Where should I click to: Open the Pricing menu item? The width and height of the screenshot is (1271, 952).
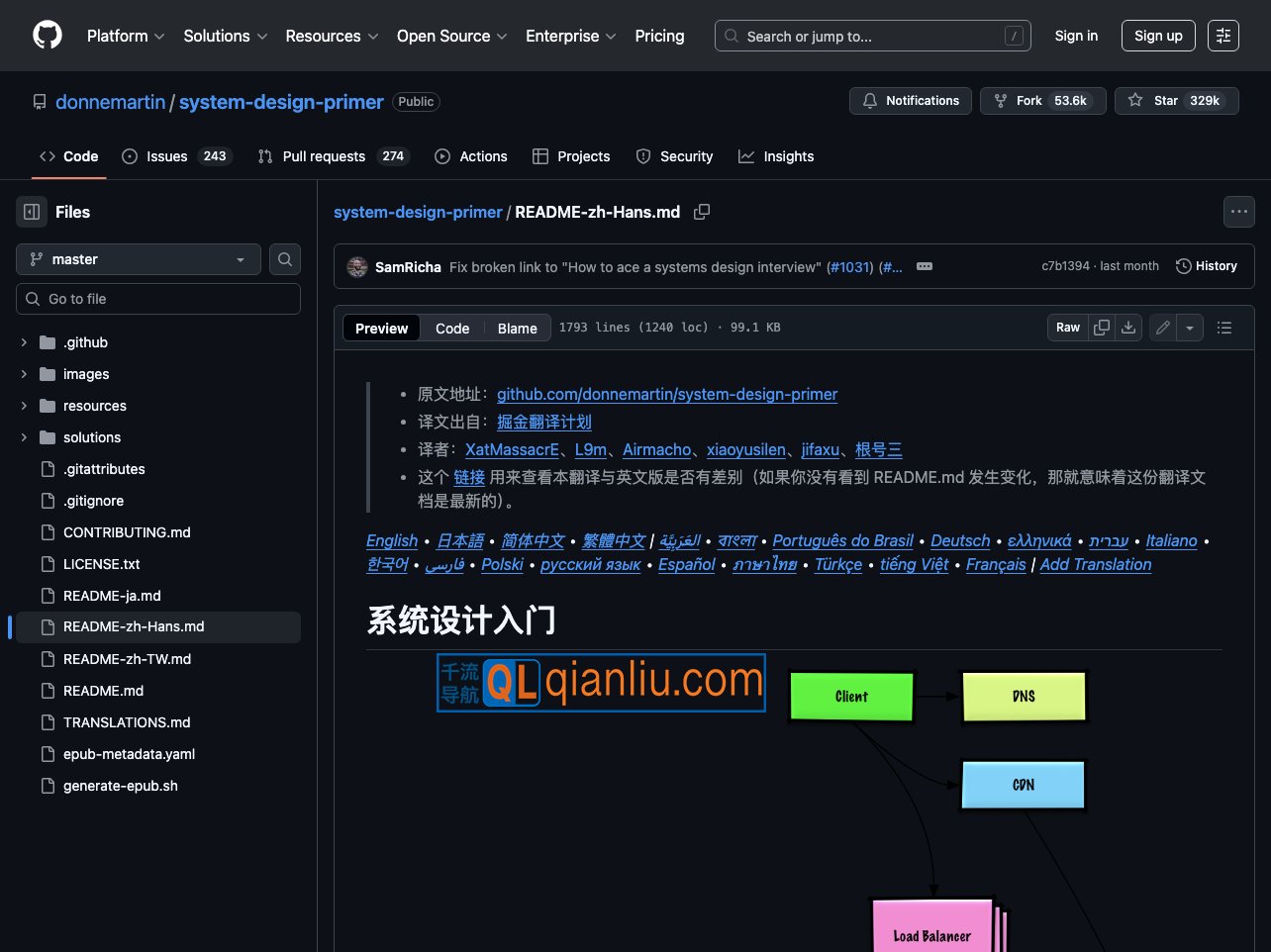click(x=659, y=36)
